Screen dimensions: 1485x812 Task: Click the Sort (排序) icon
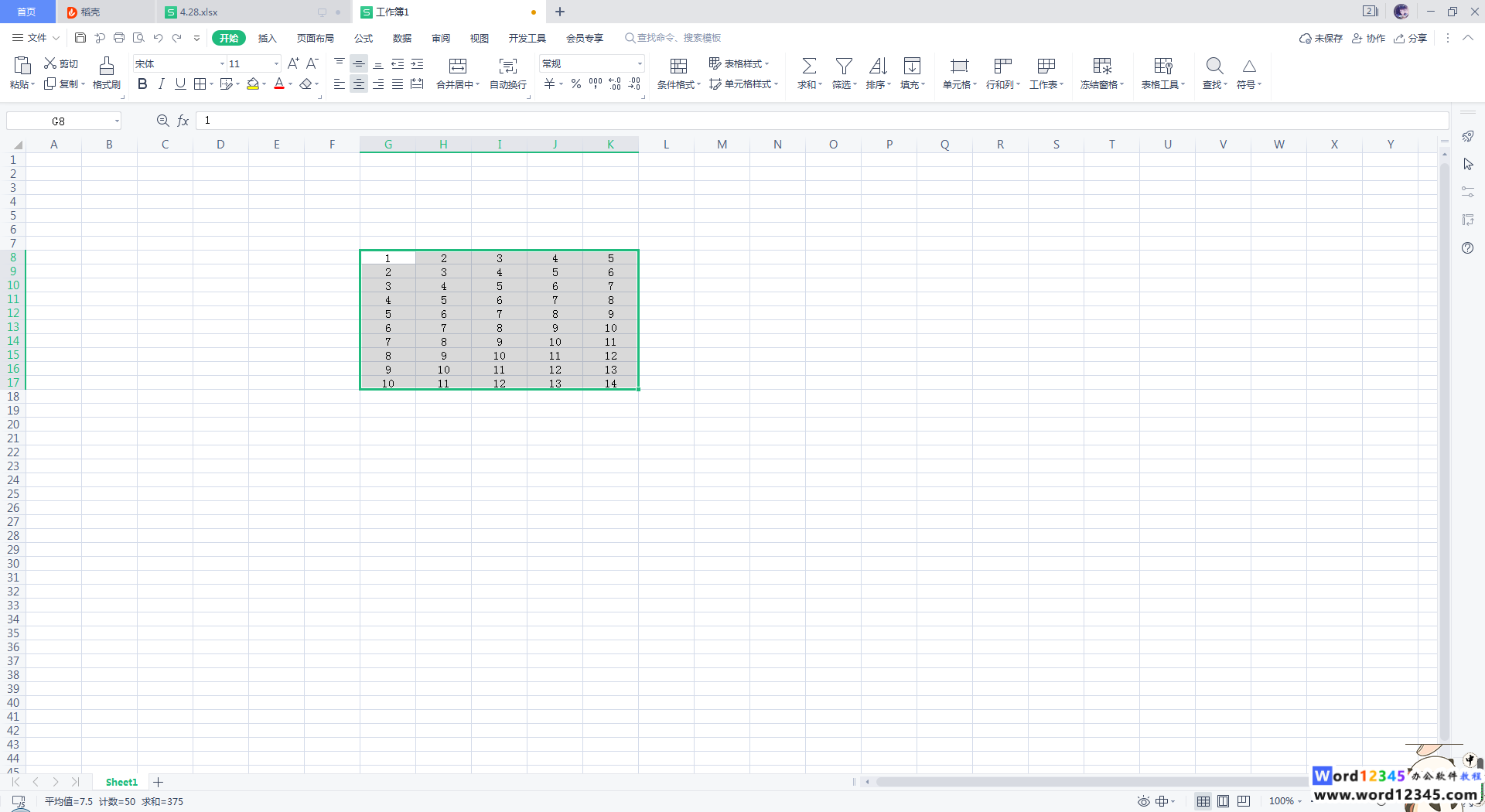click(x=878, y=66)
